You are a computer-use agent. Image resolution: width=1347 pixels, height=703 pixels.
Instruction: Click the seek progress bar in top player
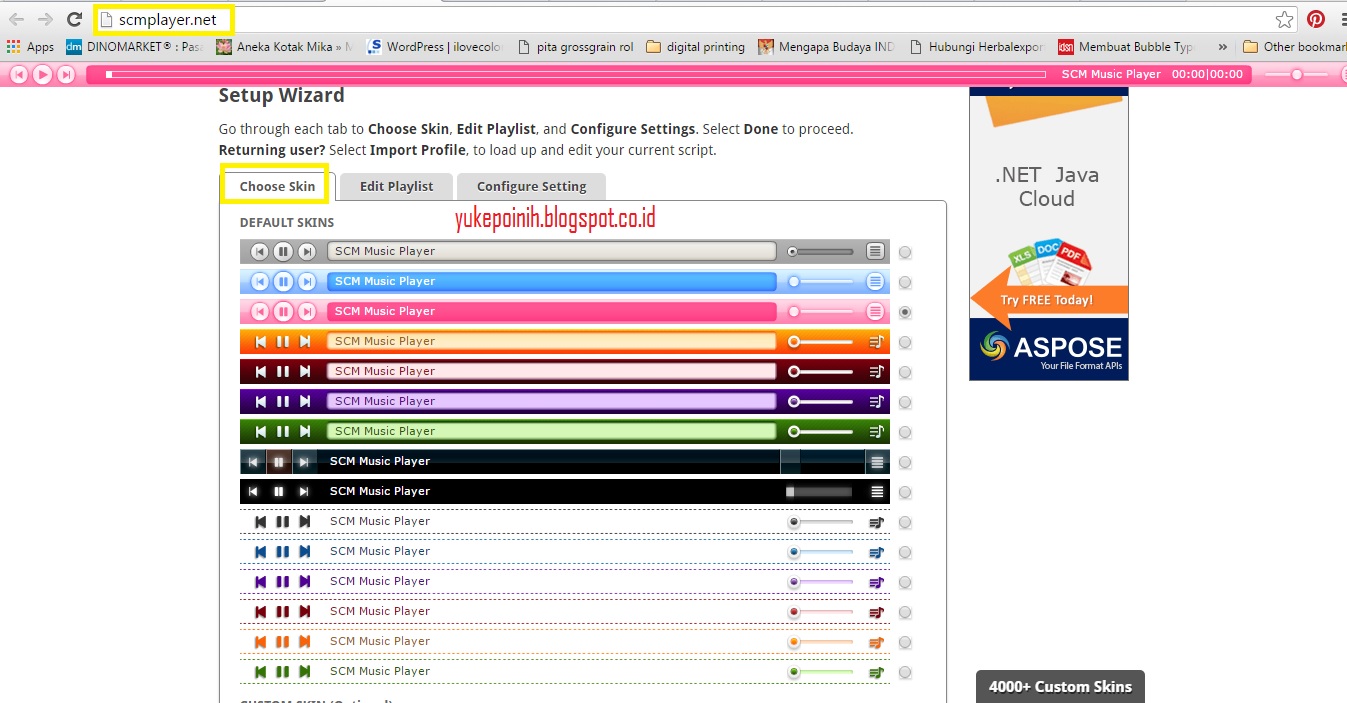pyautogui.click(x=575, y=74)
